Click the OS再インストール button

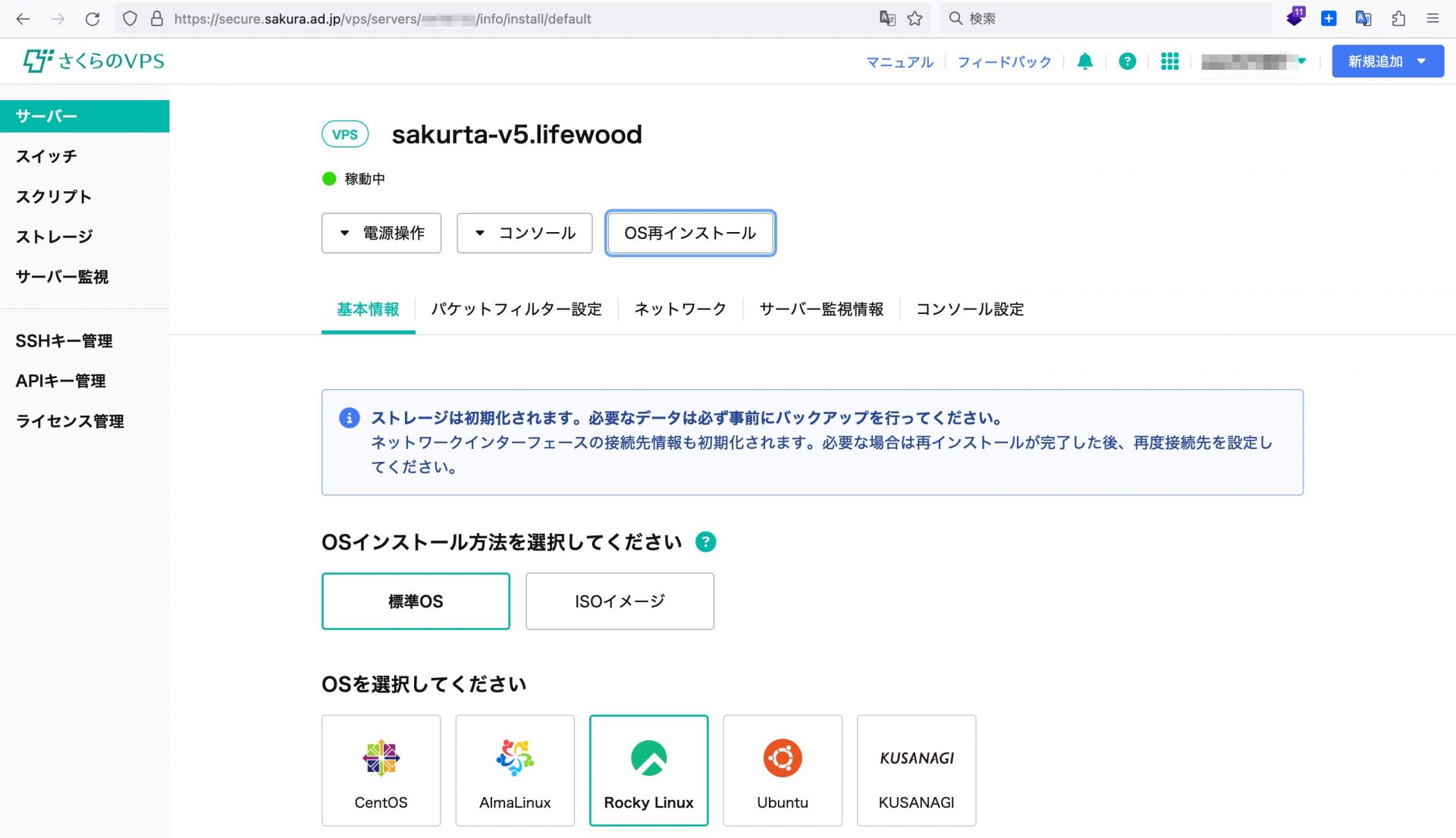point(690,233)
